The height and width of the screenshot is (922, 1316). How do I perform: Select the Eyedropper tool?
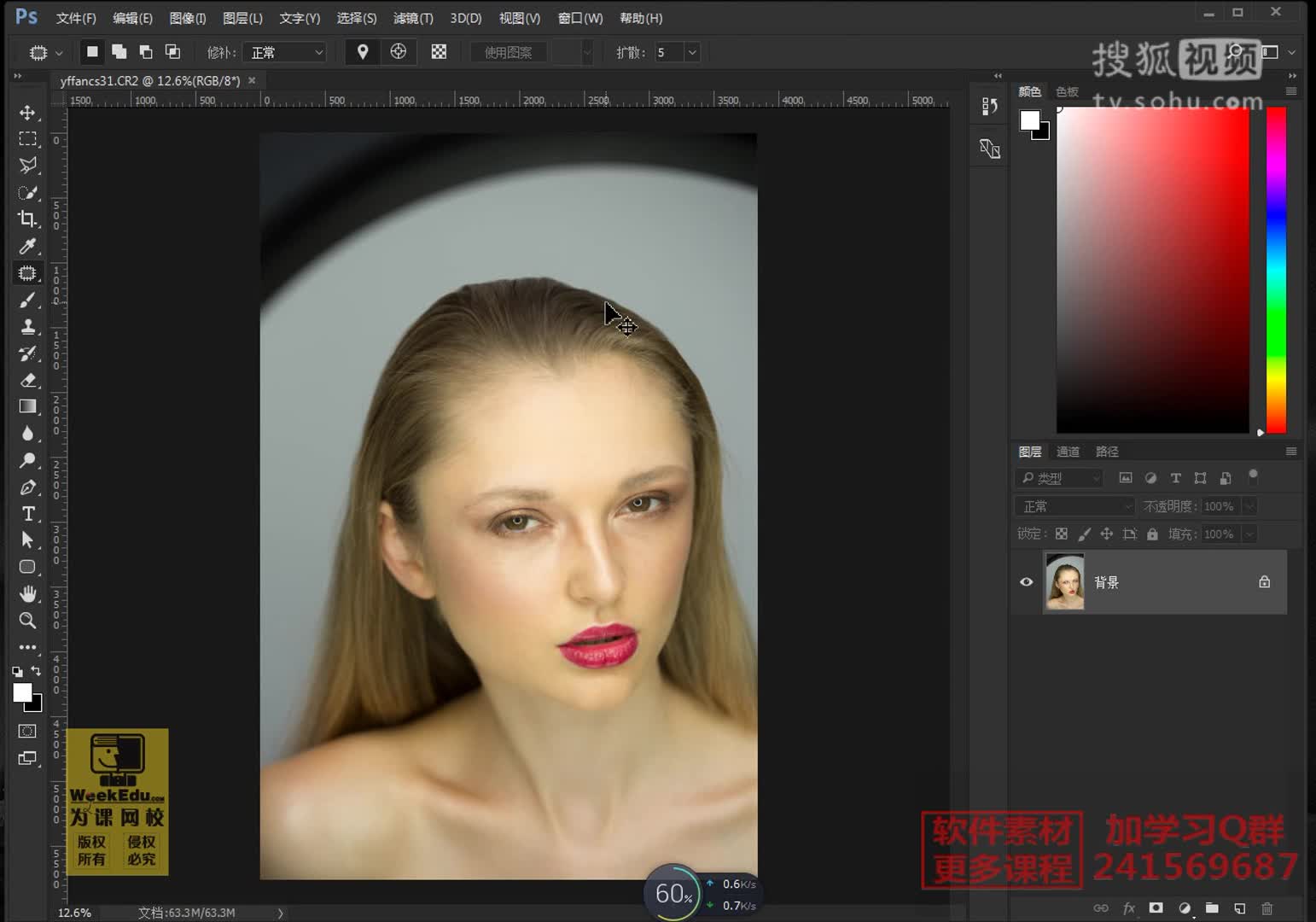click(27, 247)
